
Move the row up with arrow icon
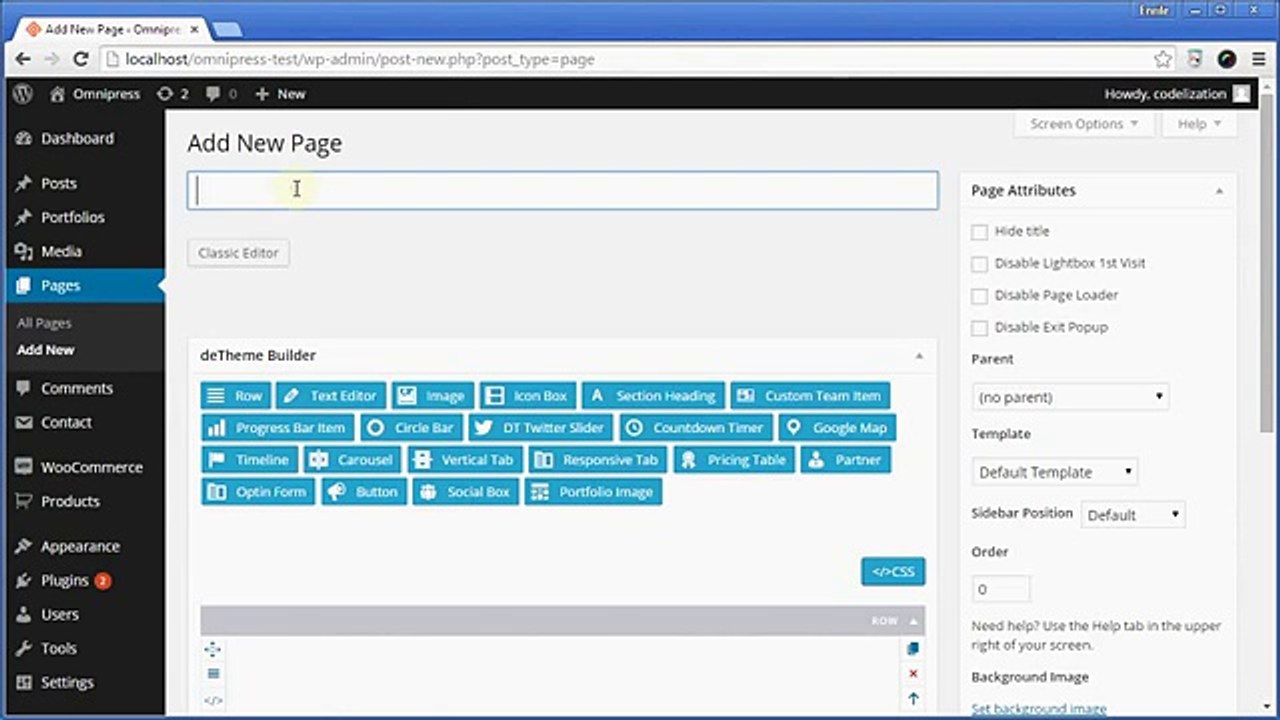click(913, 699)
